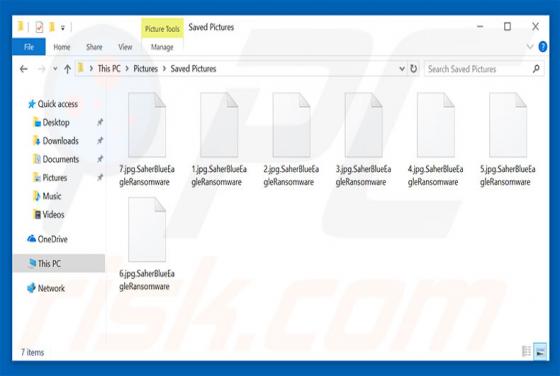This screenshot has width=560, height=376.
Task: Go back with the back arrow
Action: tap(24, 69)
